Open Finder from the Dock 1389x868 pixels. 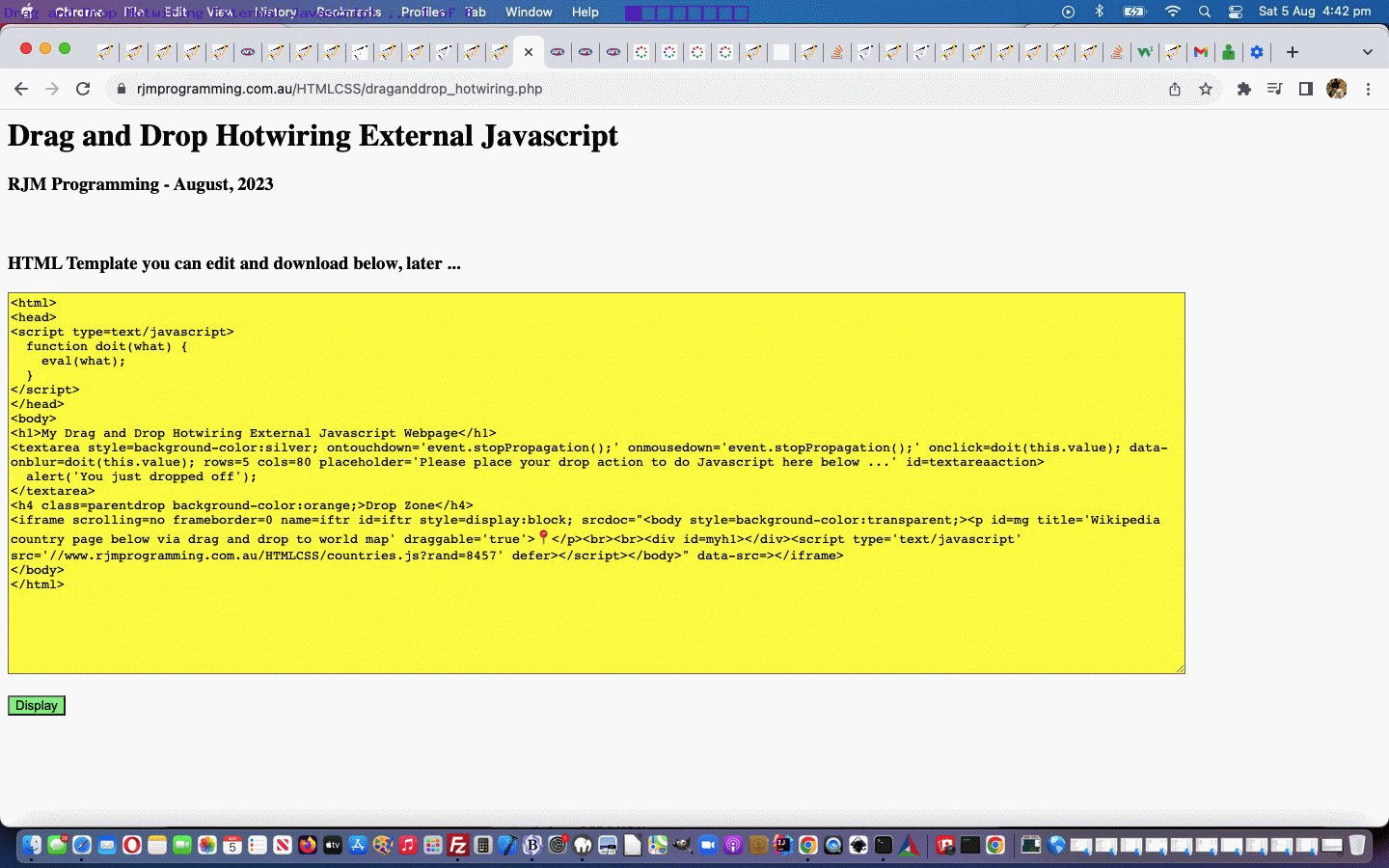pos(32,846)
